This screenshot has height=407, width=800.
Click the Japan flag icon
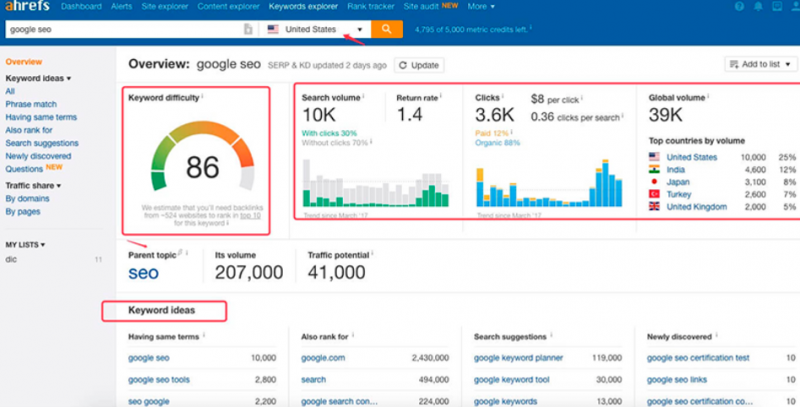(654, 182)
